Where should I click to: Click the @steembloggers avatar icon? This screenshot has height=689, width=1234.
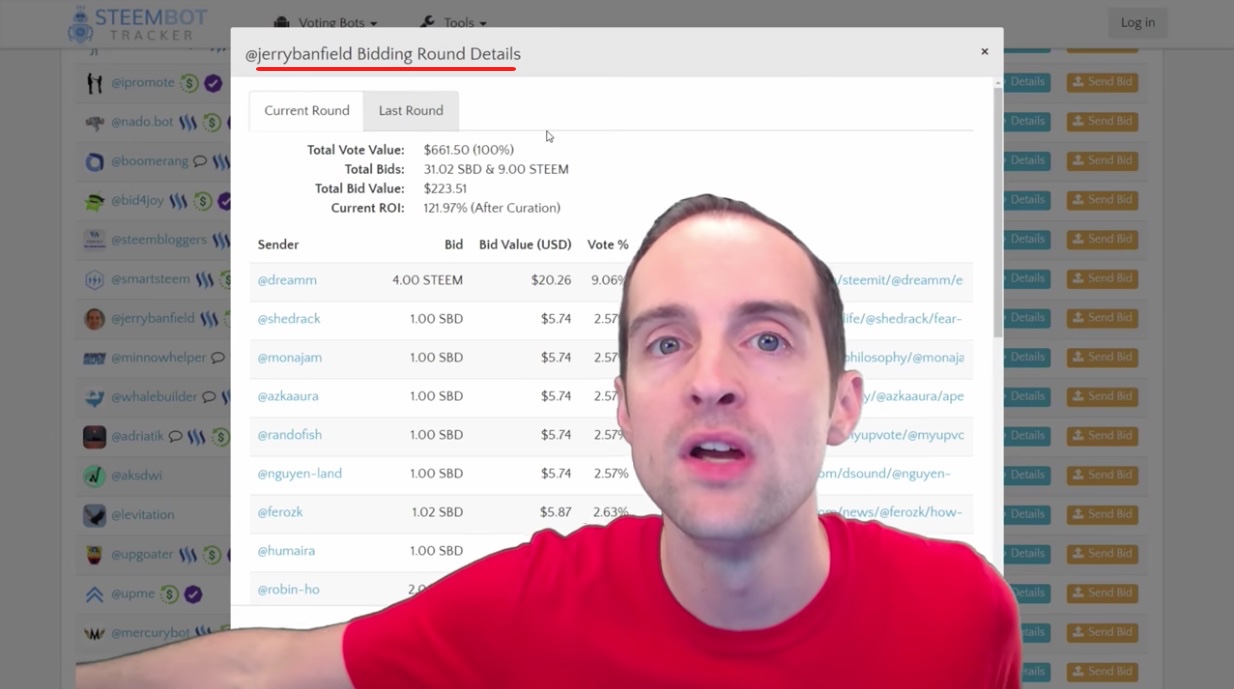(94, 240)
